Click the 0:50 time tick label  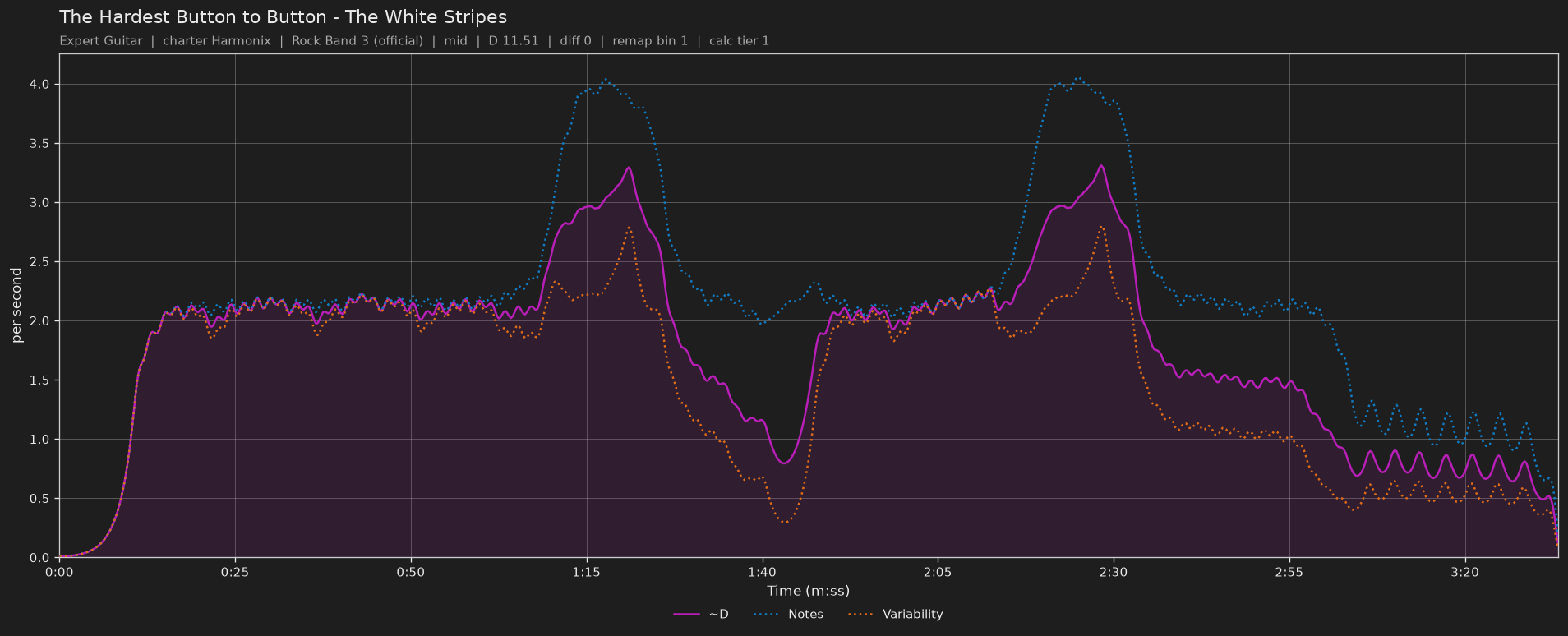411,572
